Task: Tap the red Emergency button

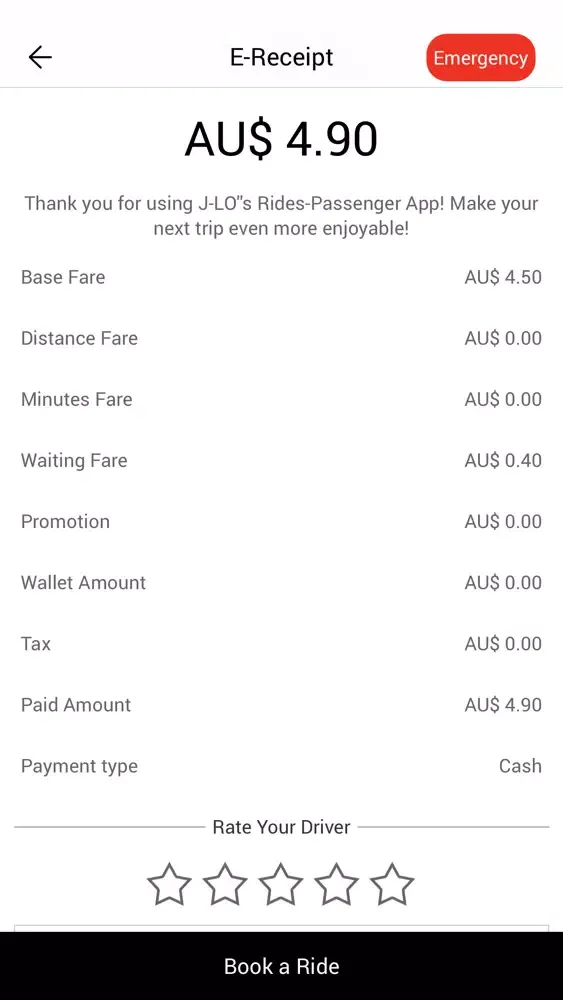Action: coord(481,58)
